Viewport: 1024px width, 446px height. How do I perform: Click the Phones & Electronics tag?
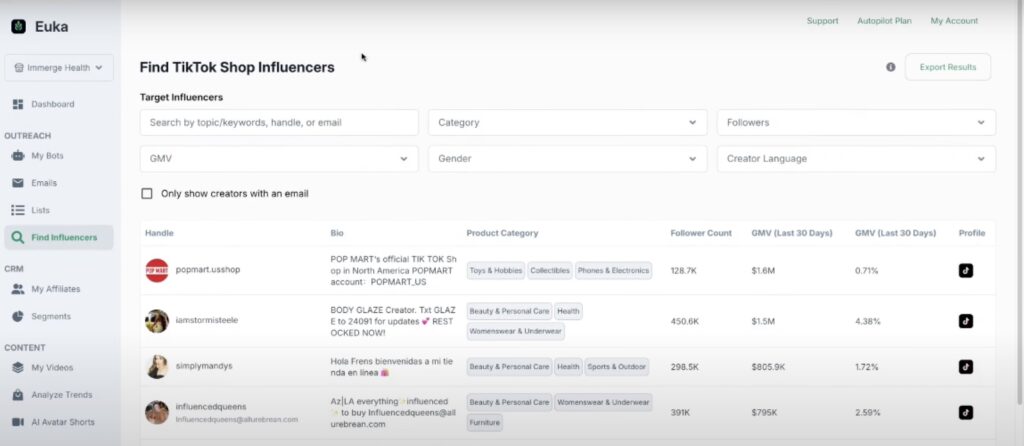click(613, 270)
